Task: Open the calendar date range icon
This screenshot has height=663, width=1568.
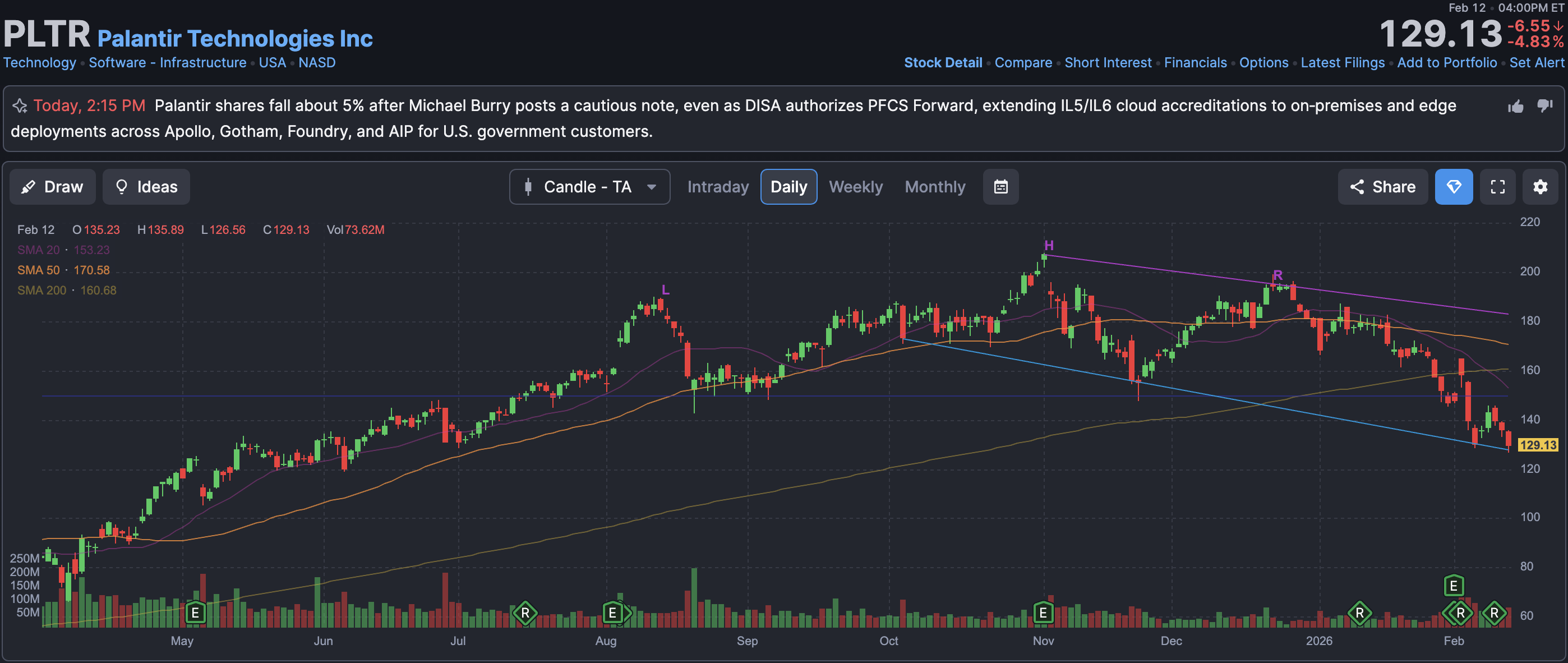Action: point(1000,187)
